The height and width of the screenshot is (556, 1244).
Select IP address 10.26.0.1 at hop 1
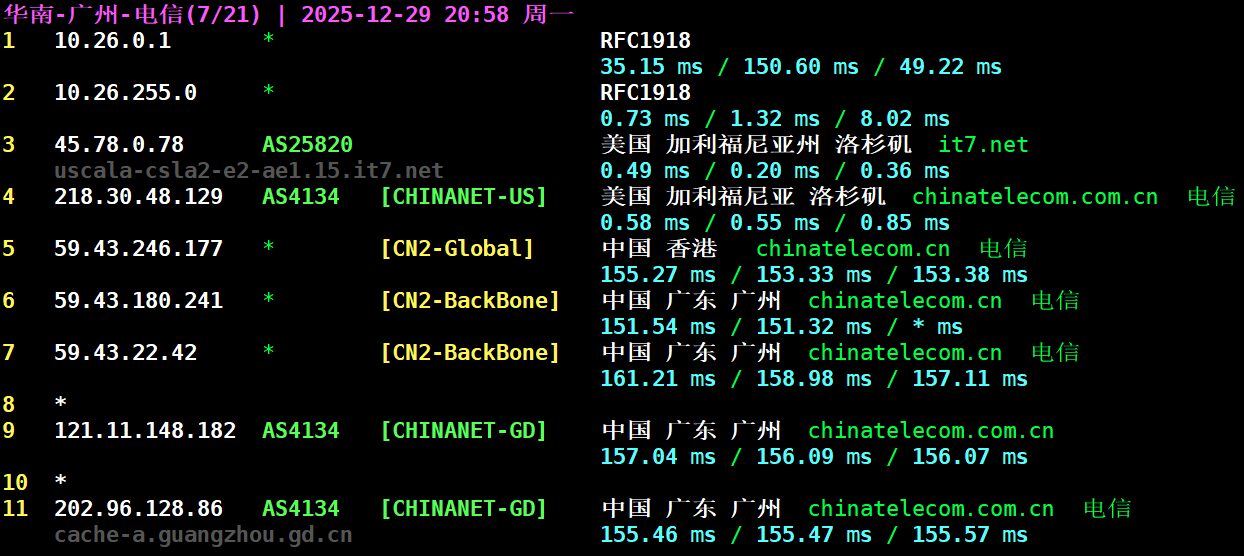112,41
